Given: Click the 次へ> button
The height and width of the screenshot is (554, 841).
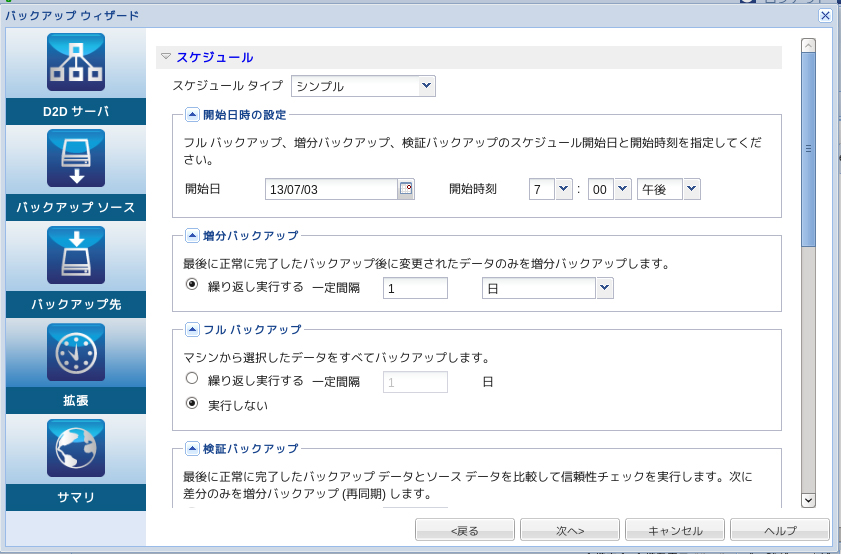Looking at the screenshot, I should [567, 529].
